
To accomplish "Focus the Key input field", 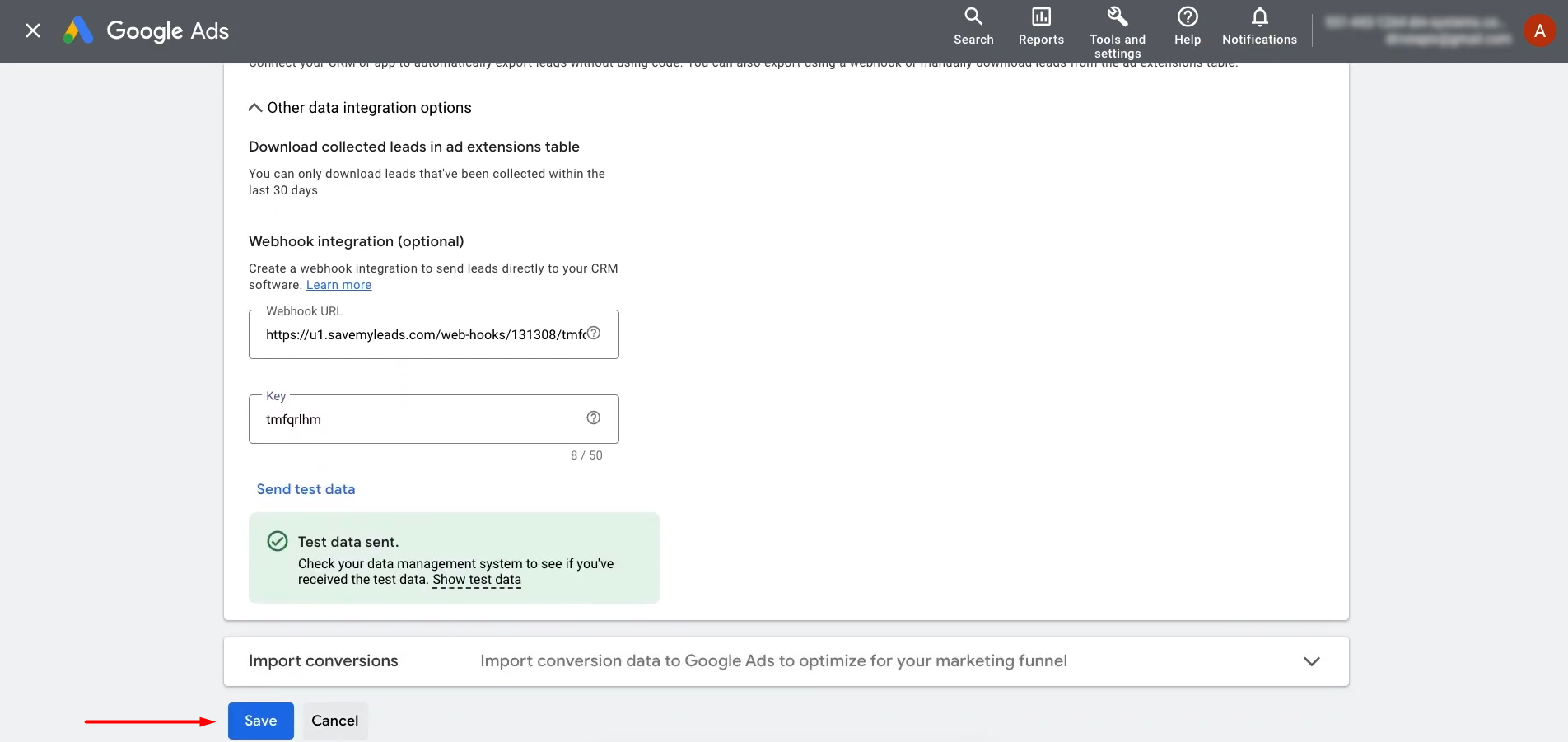I will 420,420.
